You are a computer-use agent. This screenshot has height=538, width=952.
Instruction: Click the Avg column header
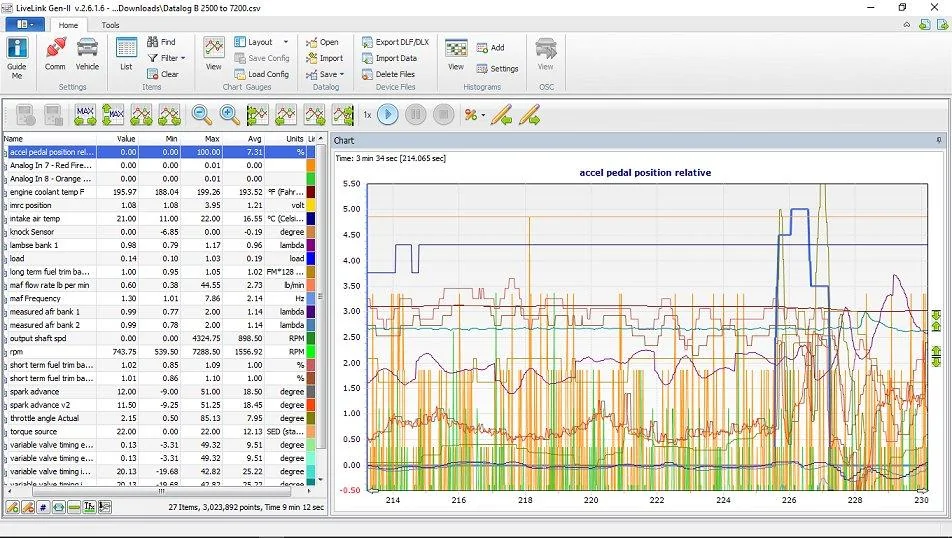[243, 138]
